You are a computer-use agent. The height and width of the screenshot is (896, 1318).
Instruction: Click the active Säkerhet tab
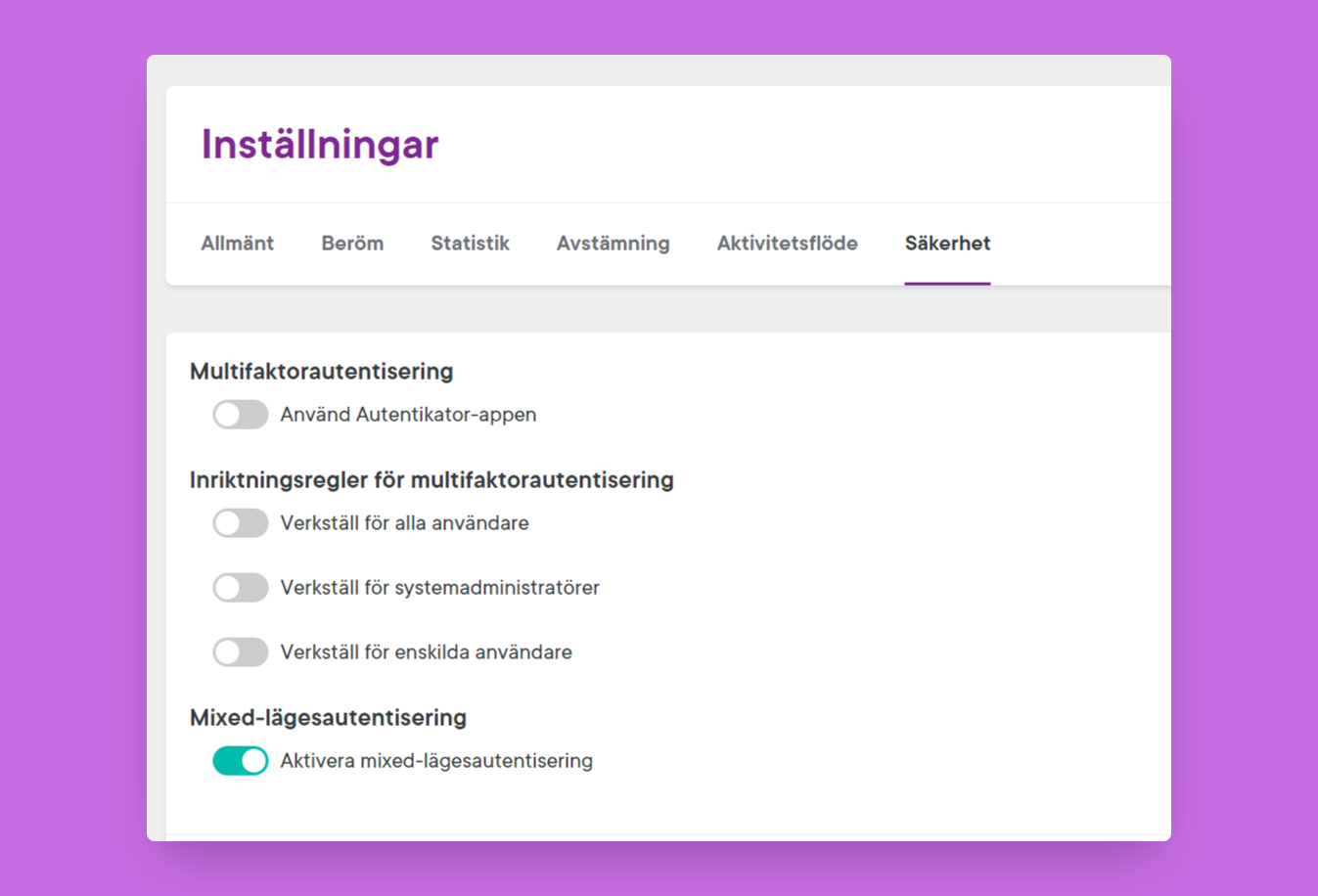click(x=947, y=244)
